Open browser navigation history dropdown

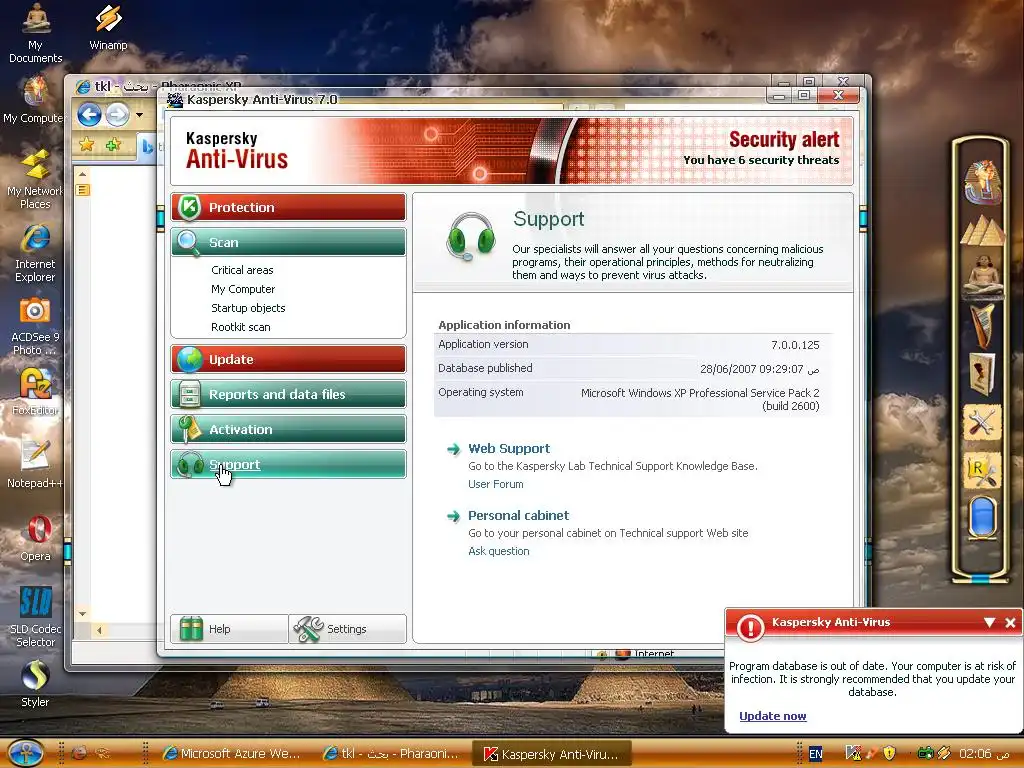click(x=139, y=116)
